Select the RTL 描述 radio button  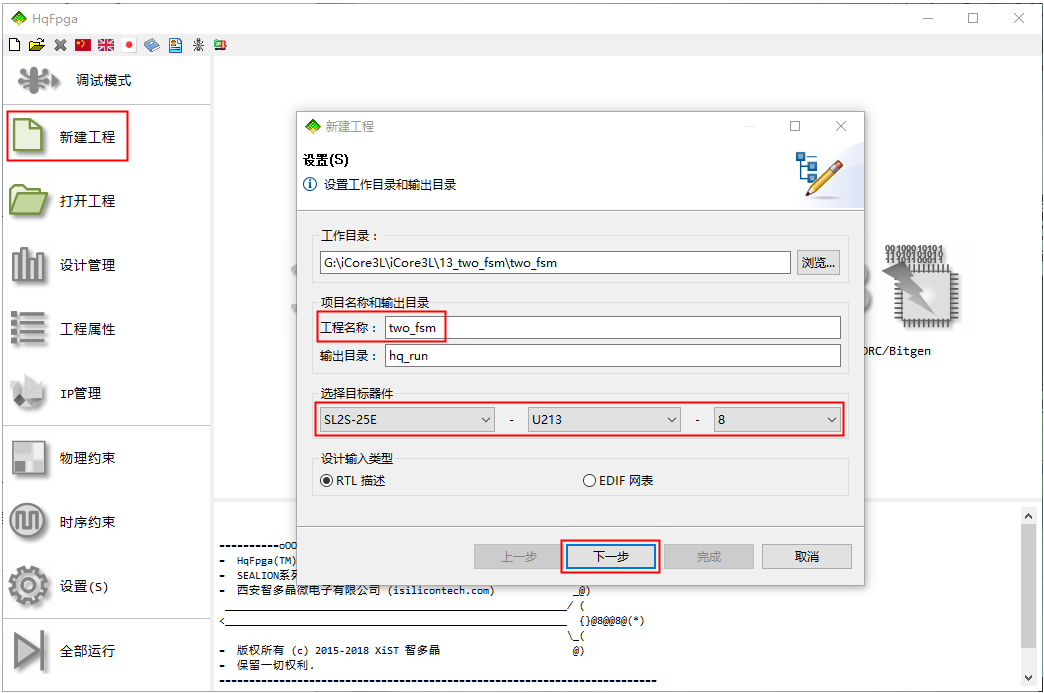coord(327,481)
